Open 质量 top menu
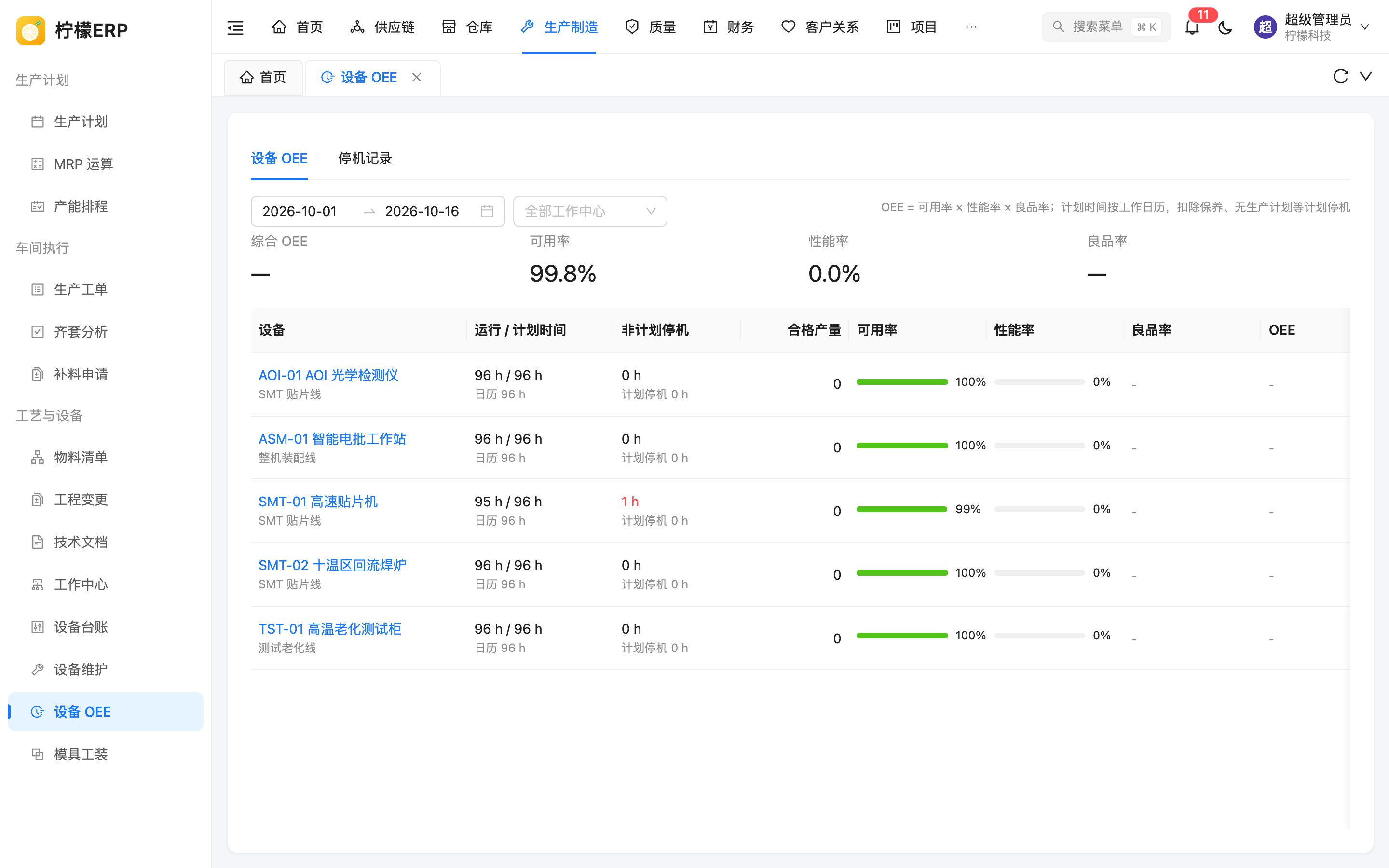1389x868 pixels. (650, 27)
